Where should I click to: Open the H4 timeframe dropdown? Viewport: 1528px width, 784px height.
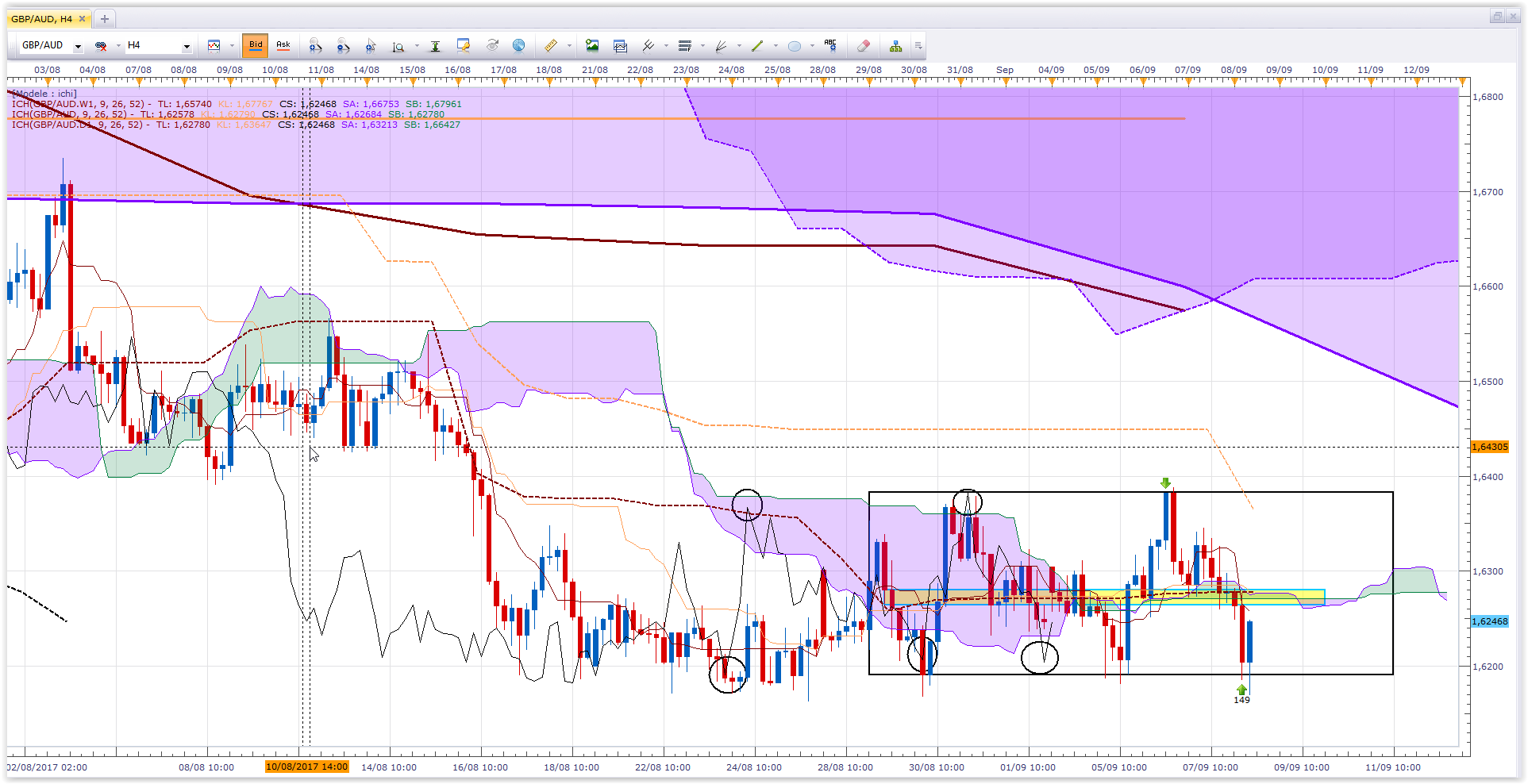pos(187,46)
